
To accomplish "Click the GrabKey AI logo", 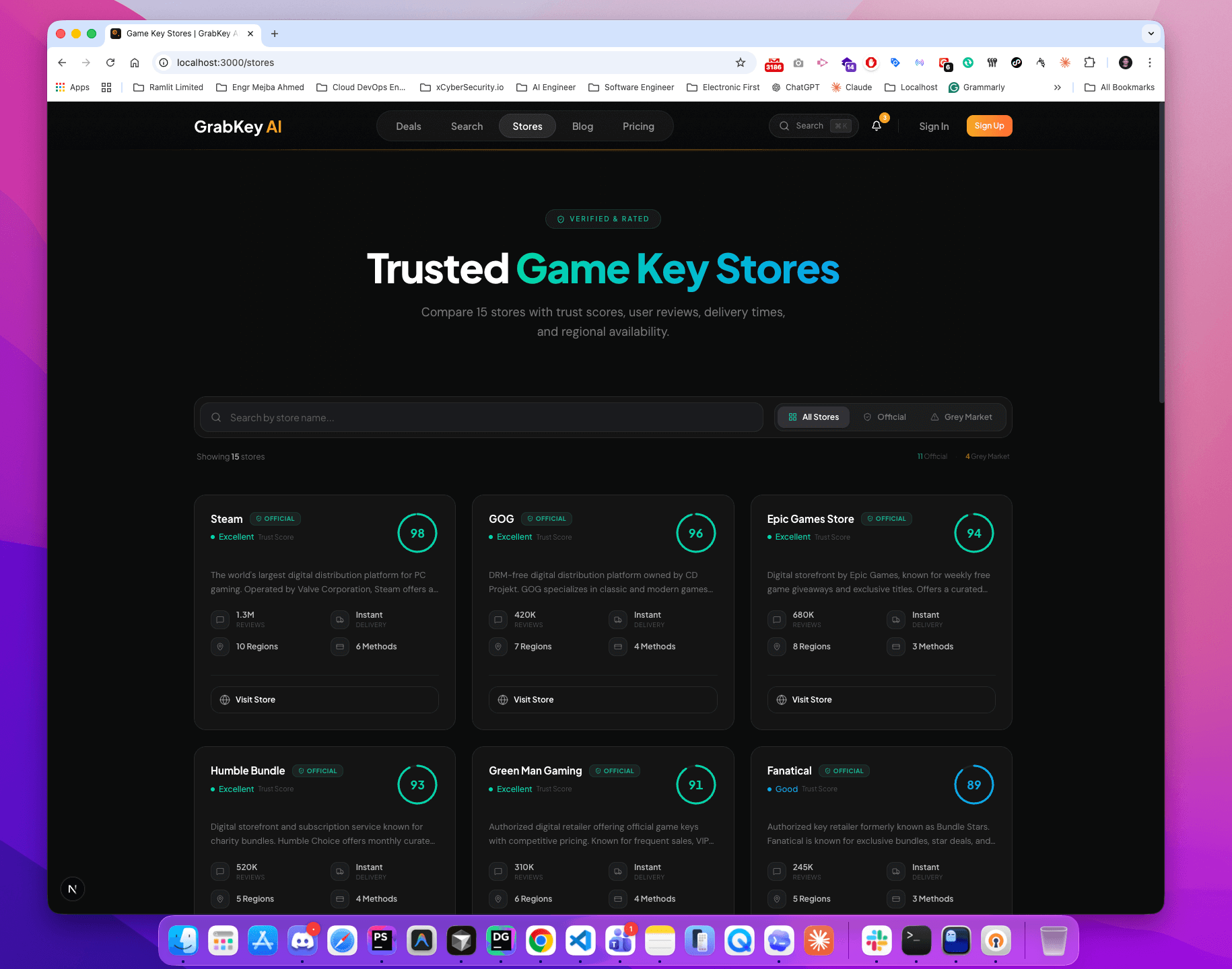I will (238, 127).
